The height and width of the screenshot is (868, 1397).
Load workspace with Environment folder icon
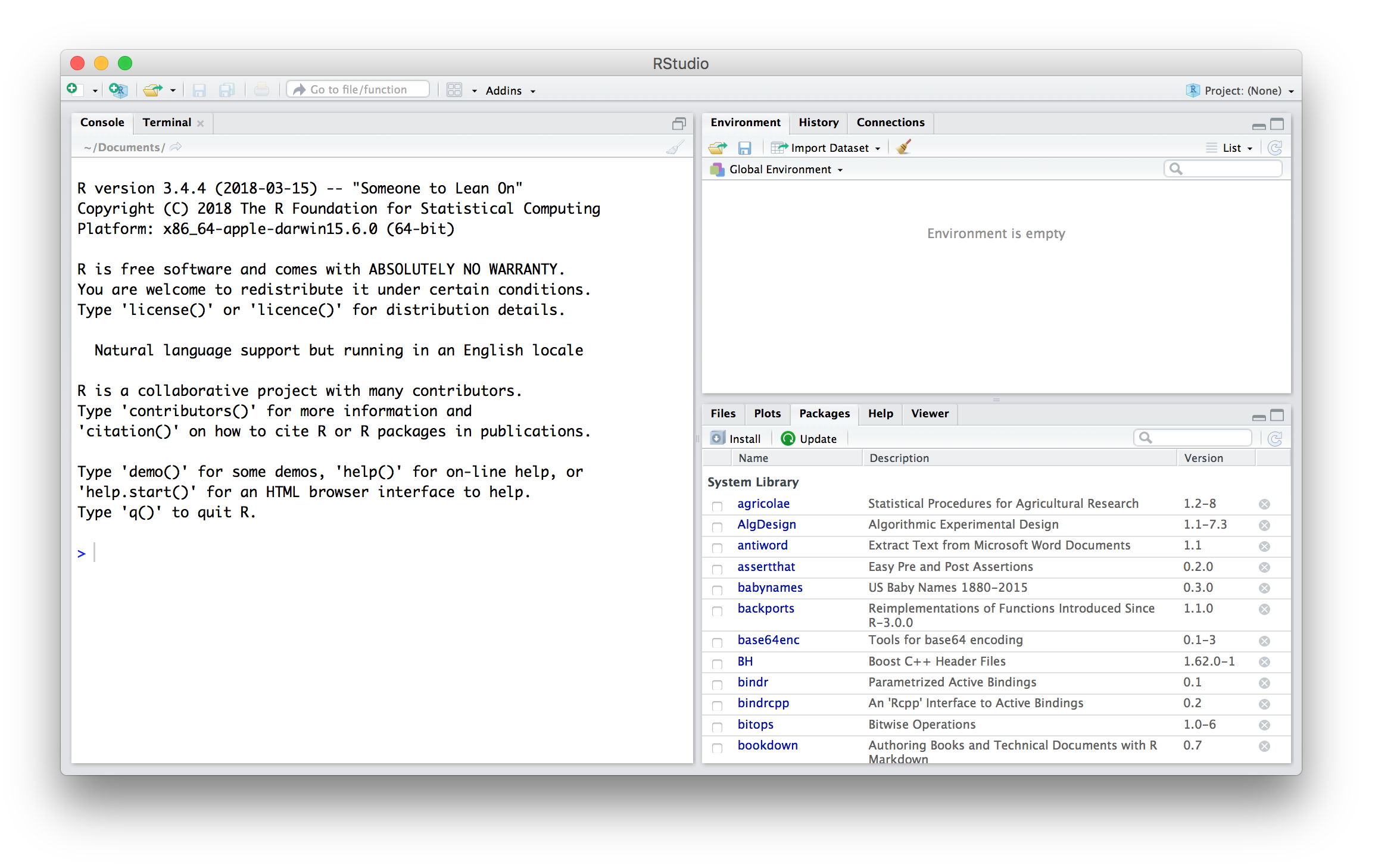coord(718,148)
